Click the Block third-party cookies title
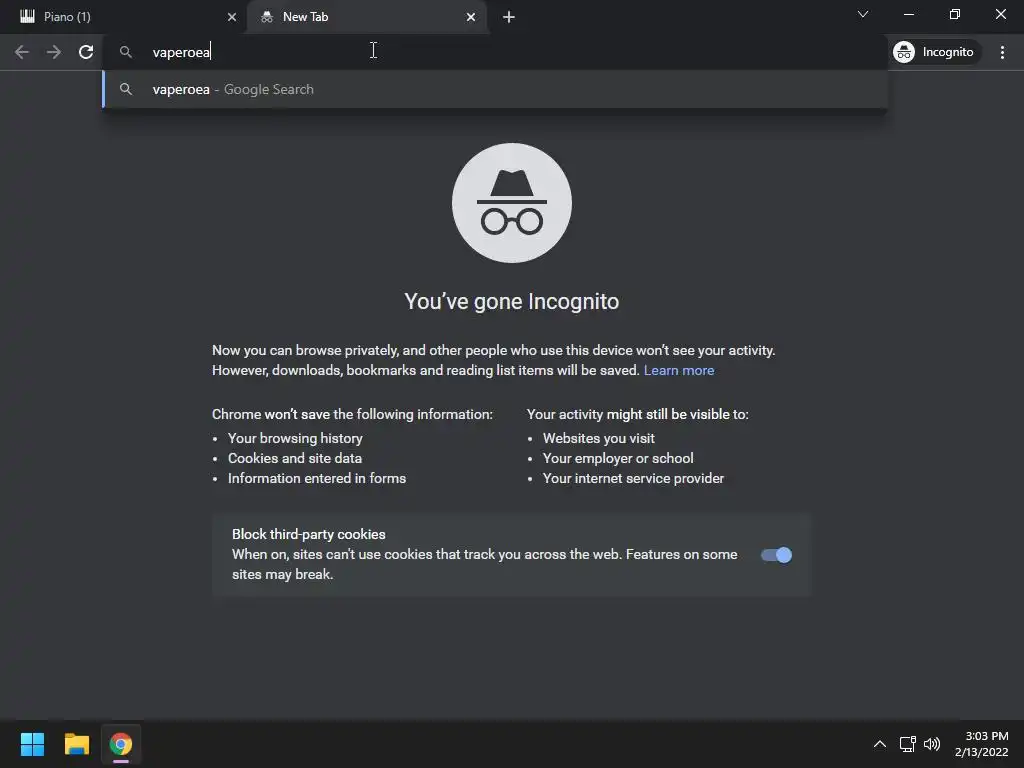 tap(309, 534)
